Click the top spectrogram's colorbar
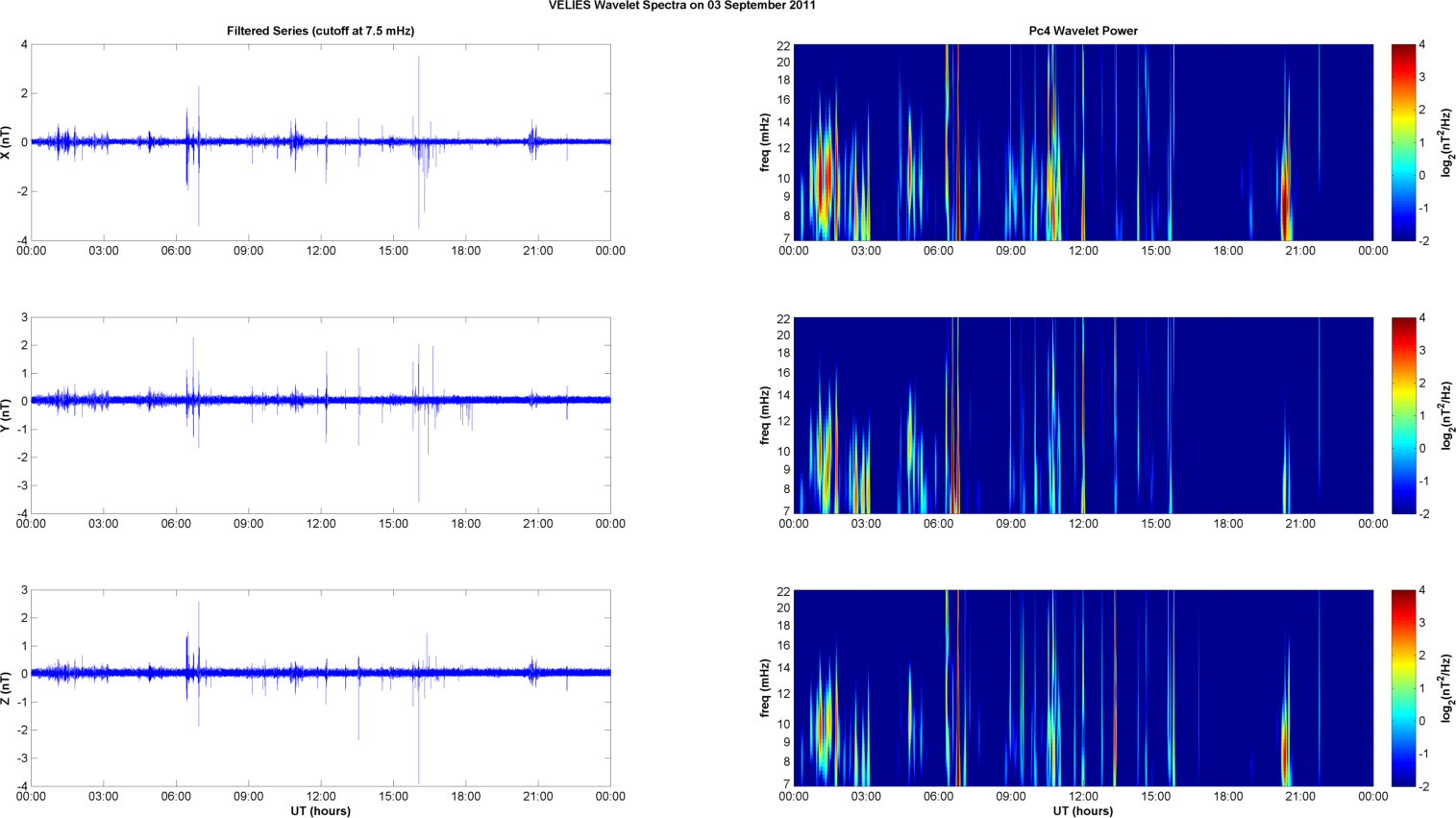This screenshot has width=1456, height=818. coord(1403,142)
